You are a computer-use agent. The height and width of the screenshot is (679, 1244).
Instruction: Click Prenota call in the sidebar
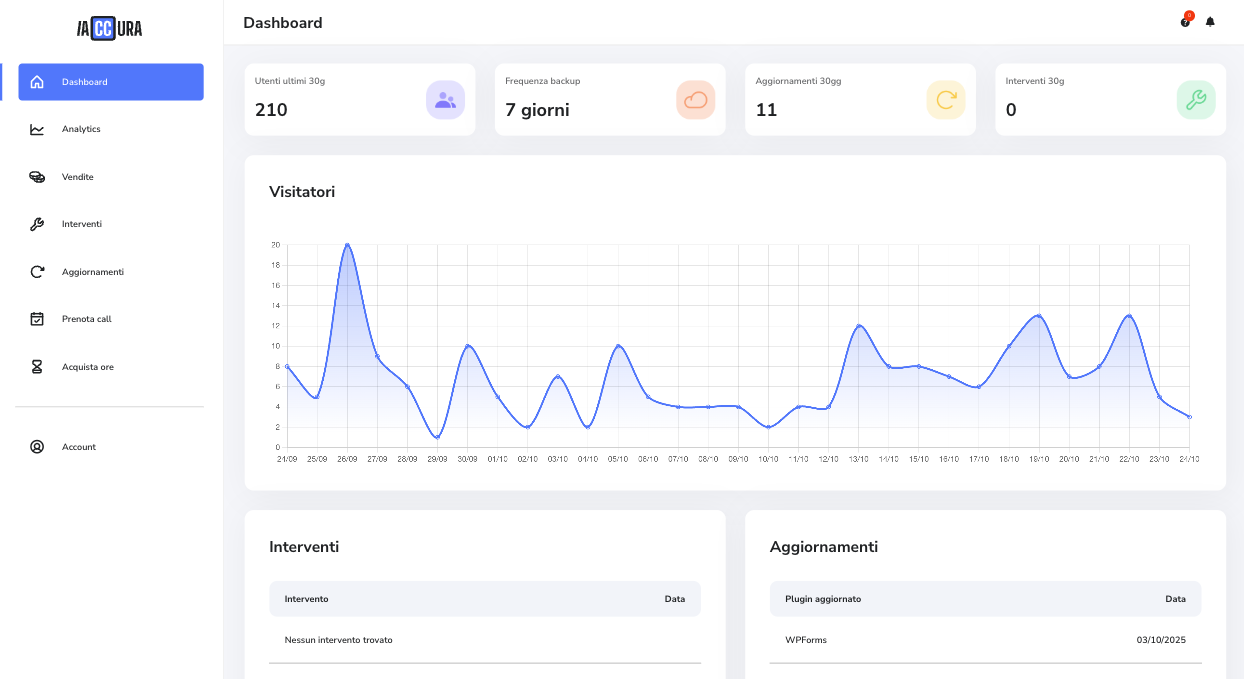click(86, 319)
